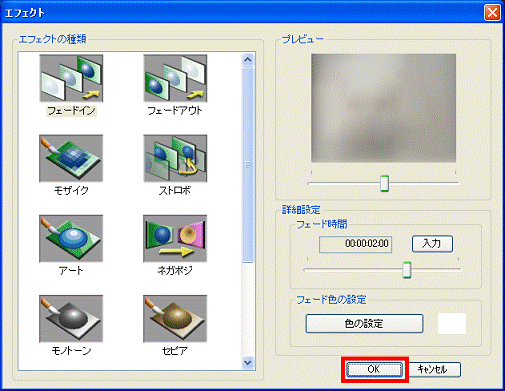
Task: Click the セピア label text
Action: click(x=175, y=351)
